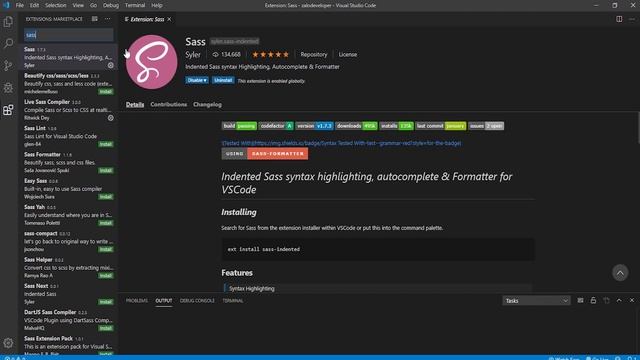Switch to the Problems panel tab
Screen dimensions: 640x360
click(x=137, y=300)
